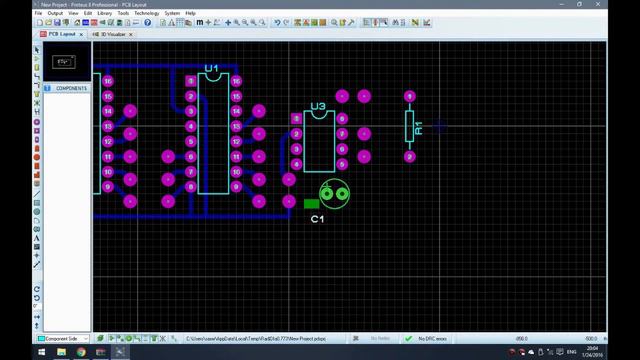Open the blue Help question-mark icon
The width and height of the screenshot is (640, 360).
(x=147, y=23)
